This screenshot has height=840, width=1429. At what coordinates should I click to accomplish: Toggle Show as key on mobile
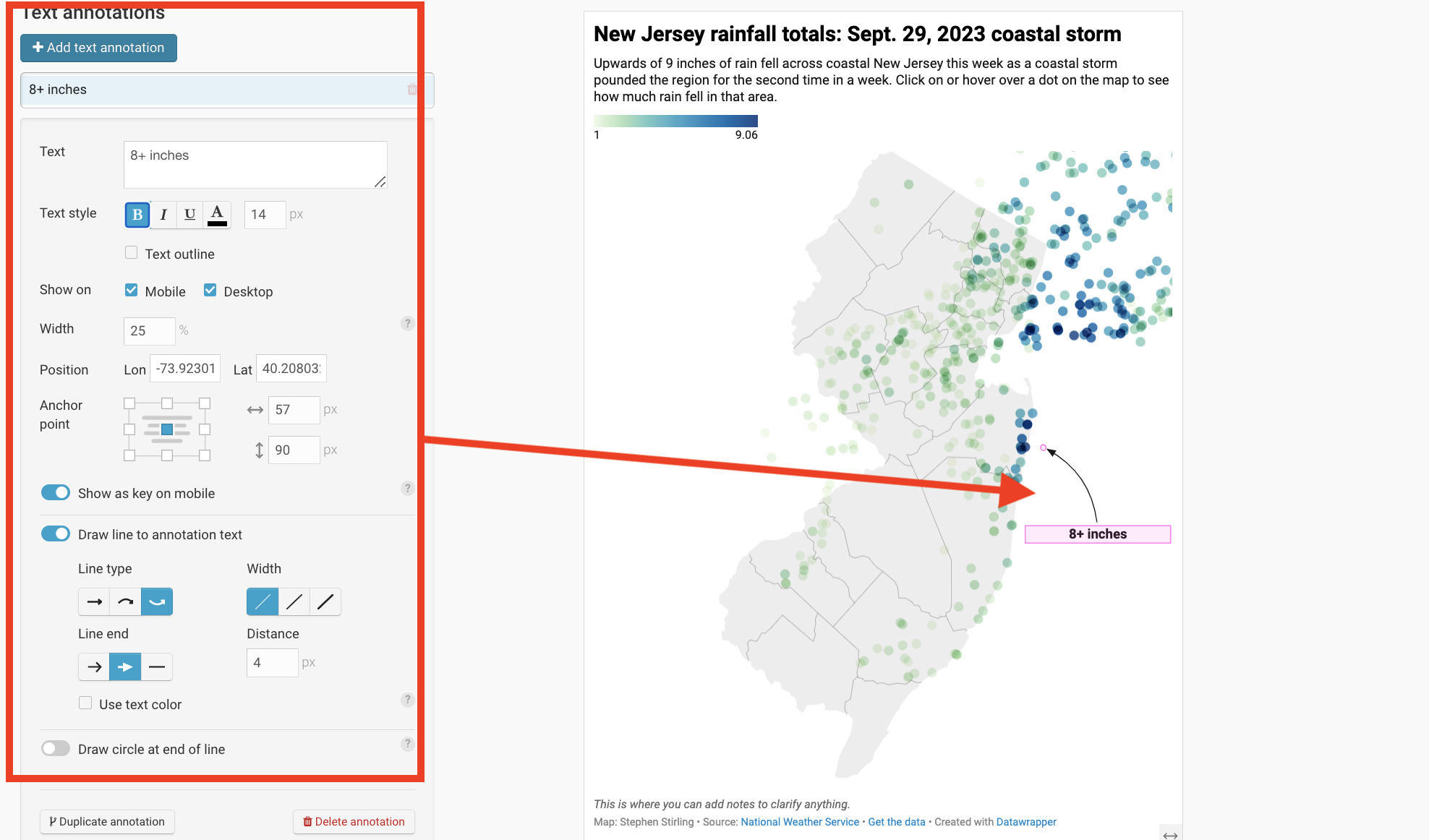(x=56, y=493)
